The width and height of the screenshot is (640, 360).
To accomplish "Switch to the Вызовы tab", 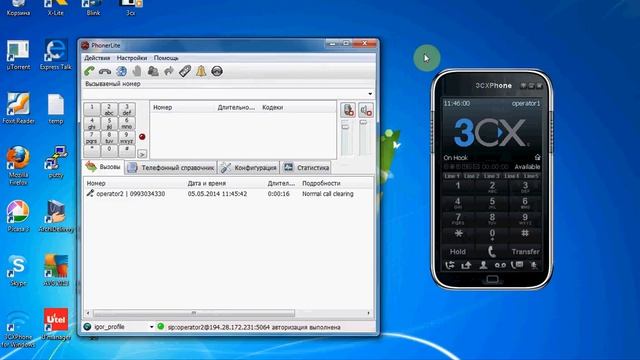I will click(104, 167).
